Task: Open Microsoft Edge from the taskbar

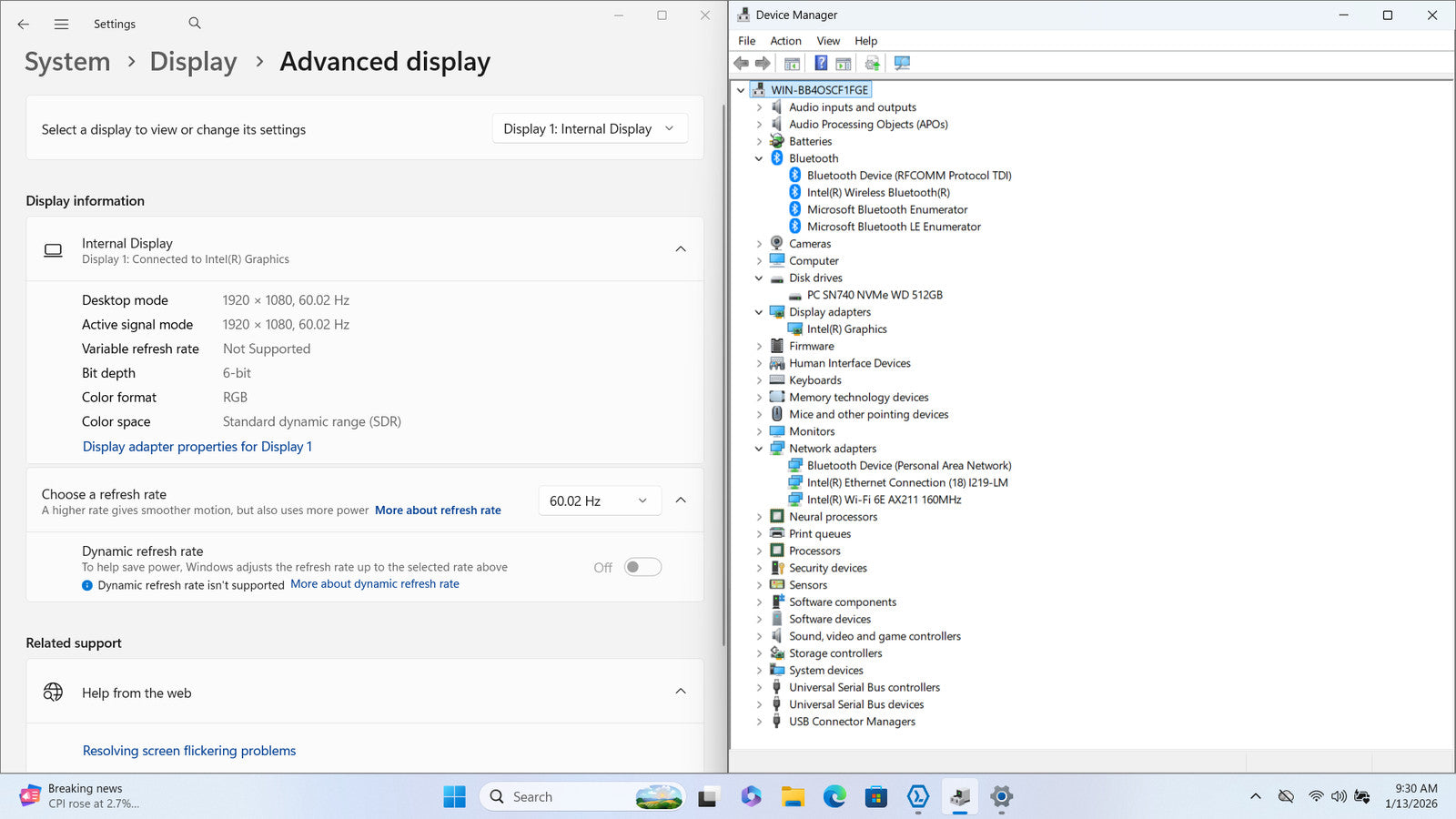Action: 834,797
